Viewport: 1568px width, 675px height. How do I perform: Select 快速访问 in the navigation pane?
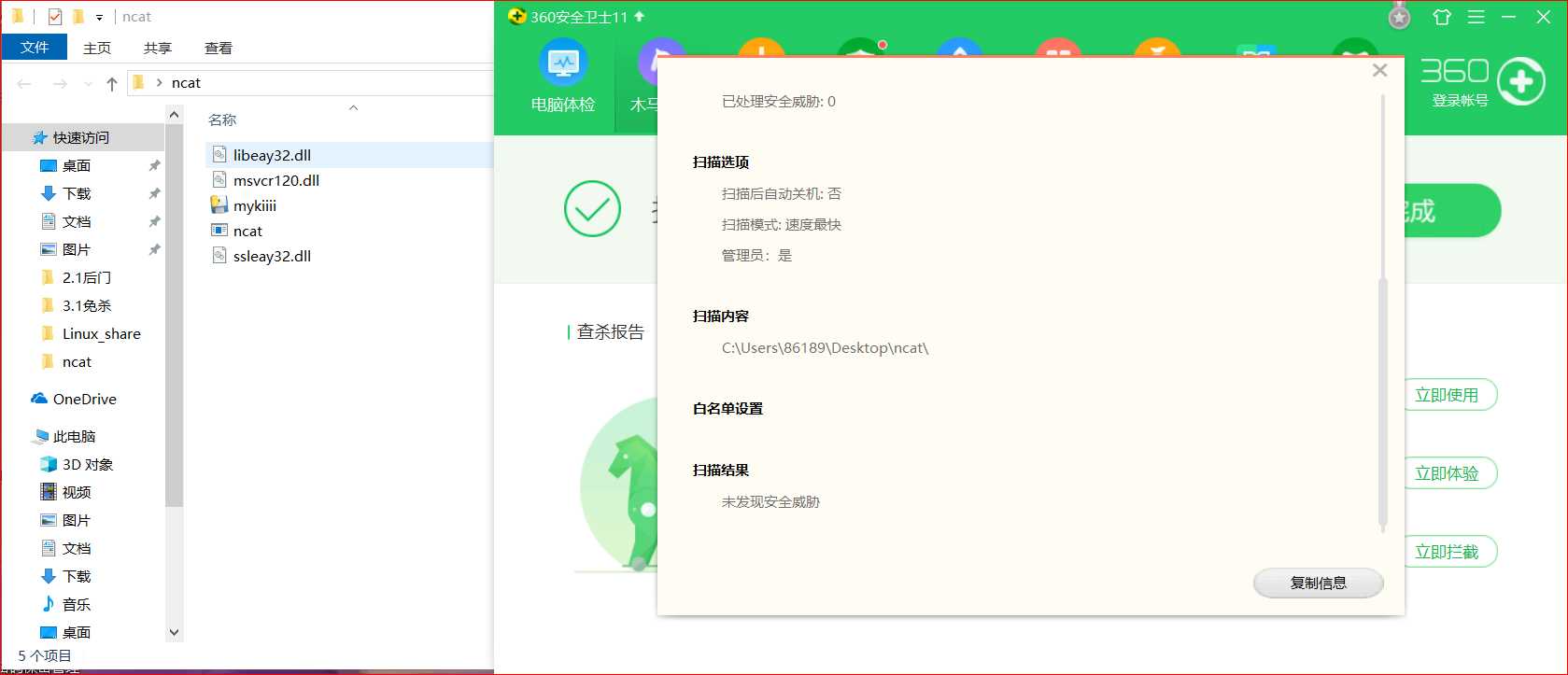coord(81,137)
